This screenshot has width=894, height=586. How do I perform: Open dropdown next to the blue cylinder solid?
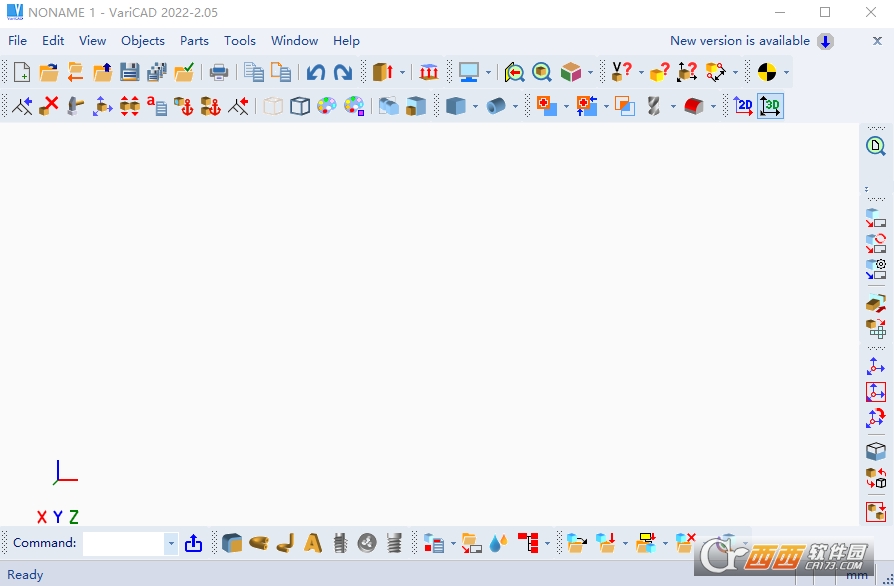coord(515,107)
